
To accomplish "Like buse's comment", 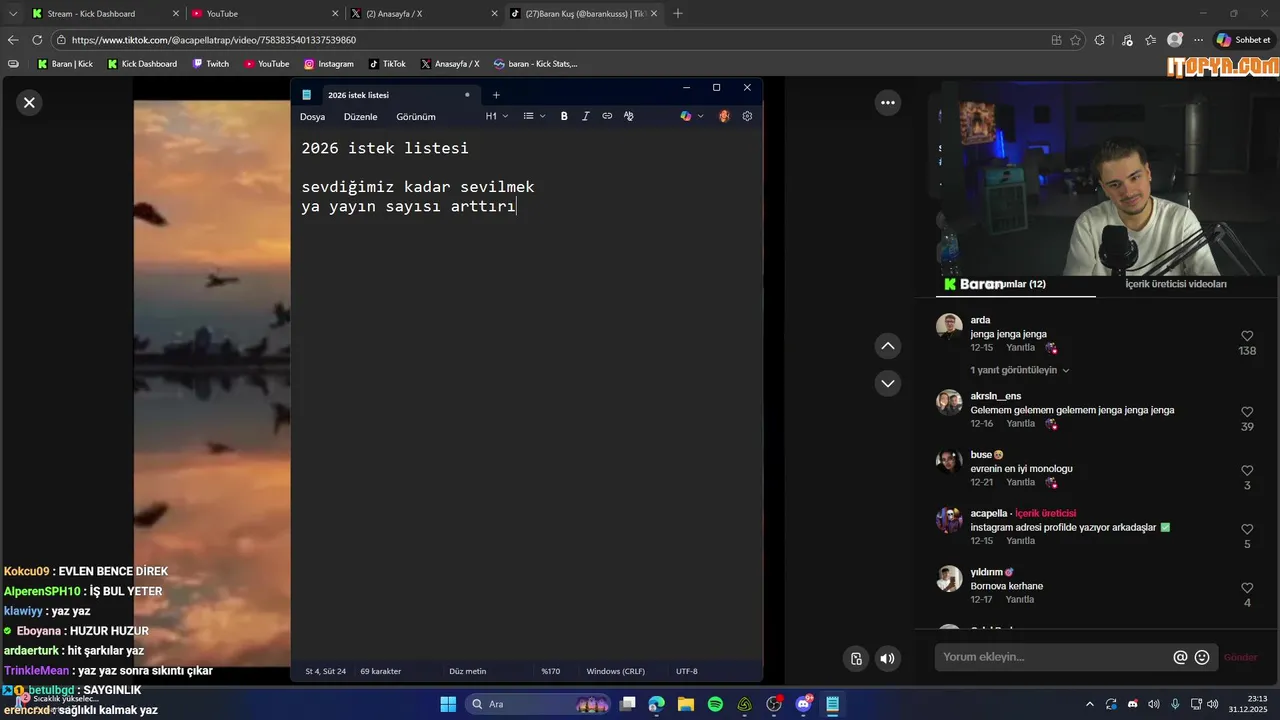I will [x=1247, y=471].
